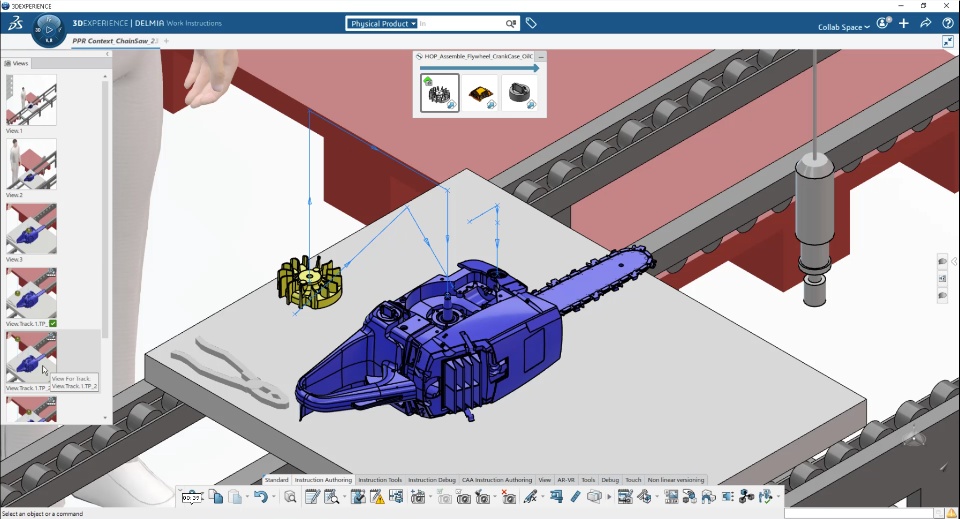Toggle the middle icon on right edge panel

click(942, 278)
